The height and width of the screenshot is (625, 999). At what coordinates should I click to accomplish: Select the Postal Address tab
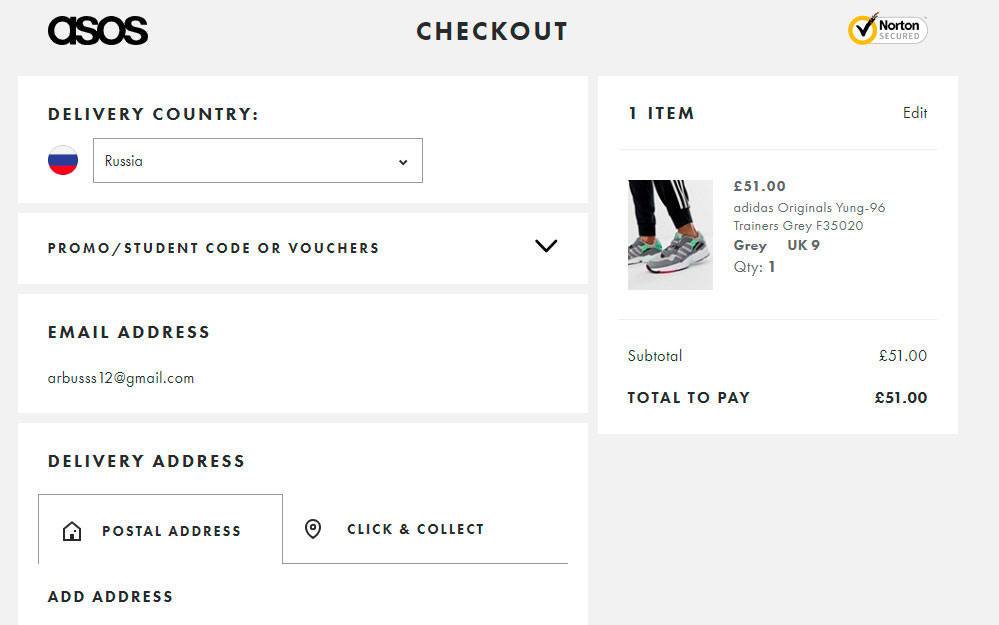pos(171,531)
